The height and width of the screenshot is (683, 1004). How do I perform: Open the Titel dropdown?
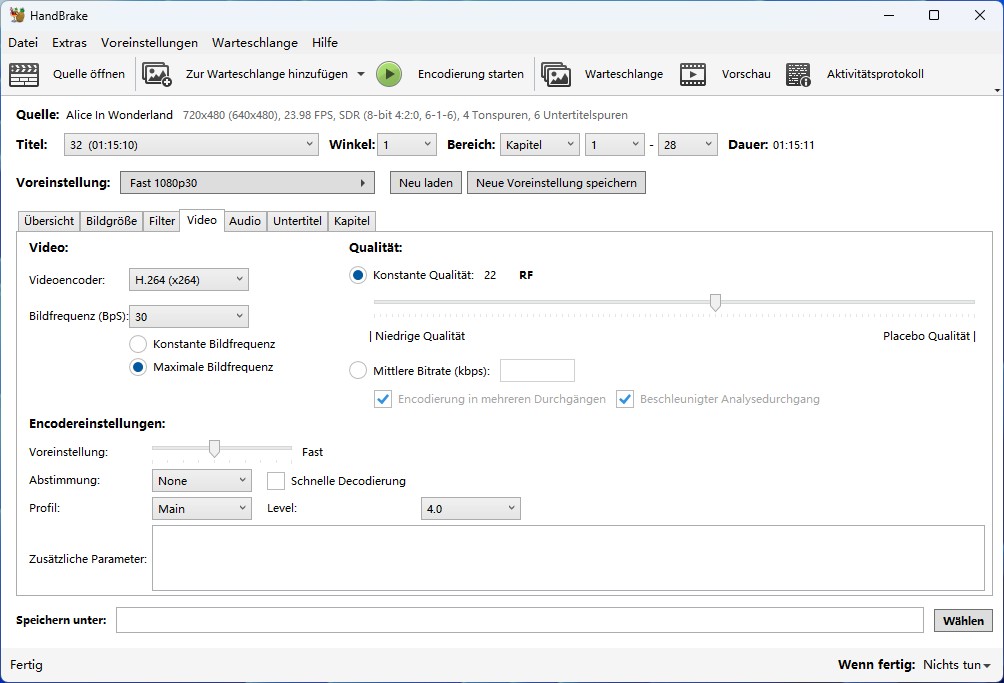[191, 145]
